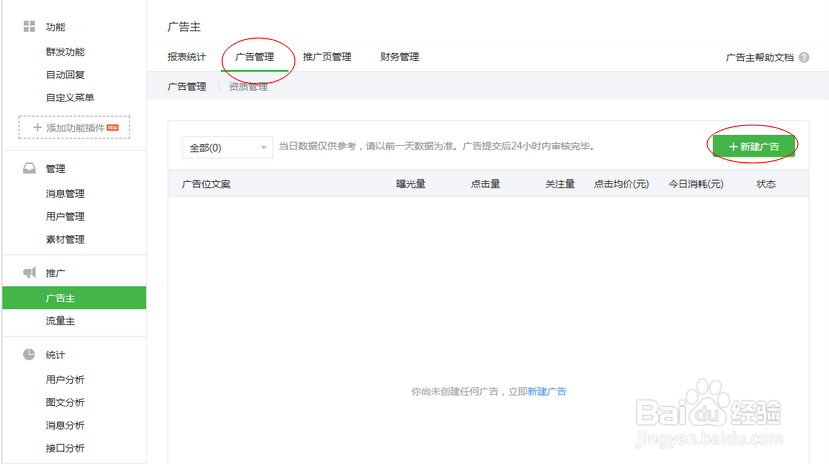Screen dimensions: 829x467
Task: Switch to 报表统计 tab
Action: (187, 57)
